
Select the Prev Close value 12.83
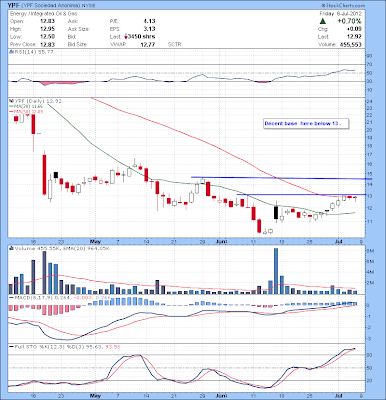tap(47, 44)
